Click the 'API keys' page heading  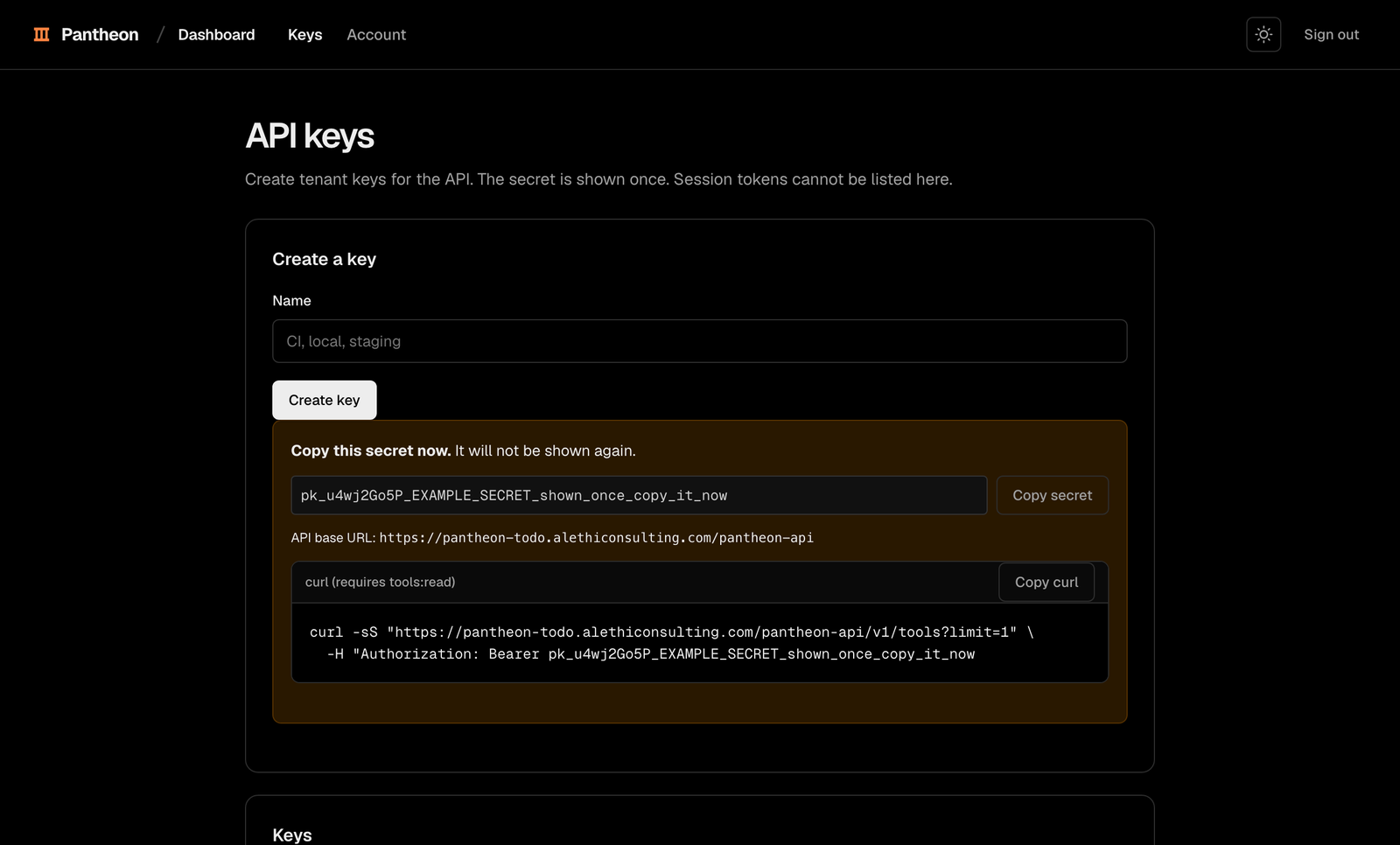(310, 136)
